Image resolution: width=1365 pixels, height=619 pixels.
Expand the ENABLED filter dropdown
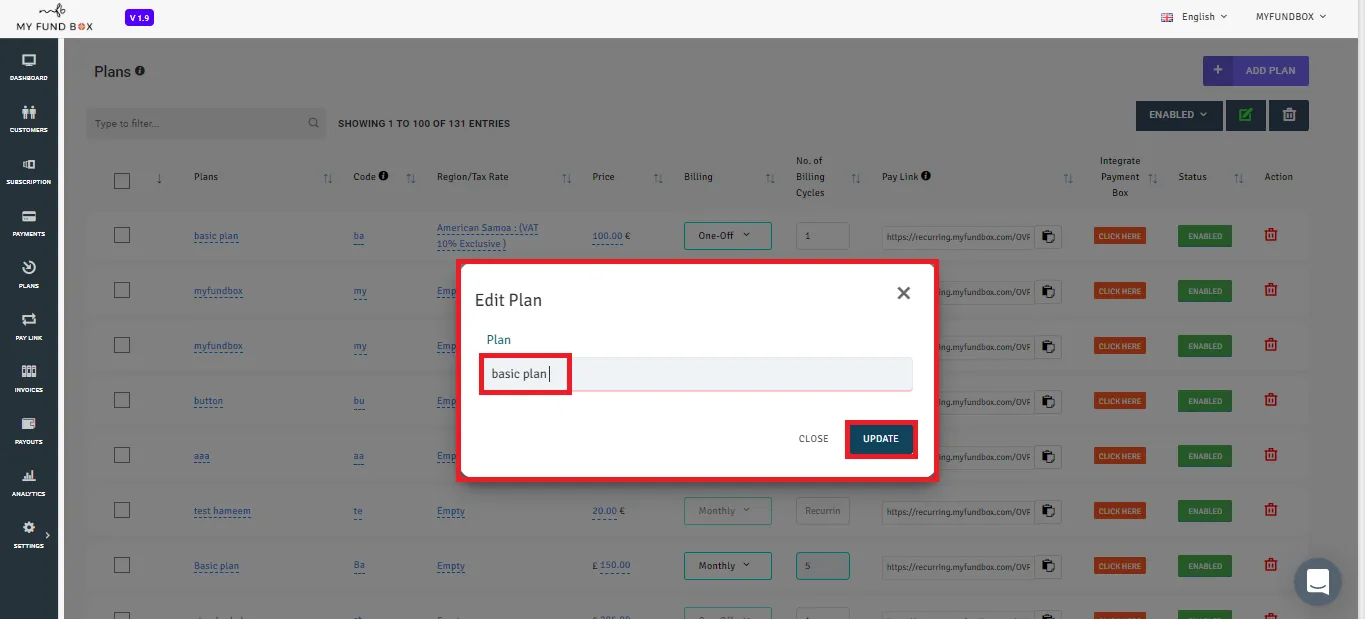tap(1178, 115)
